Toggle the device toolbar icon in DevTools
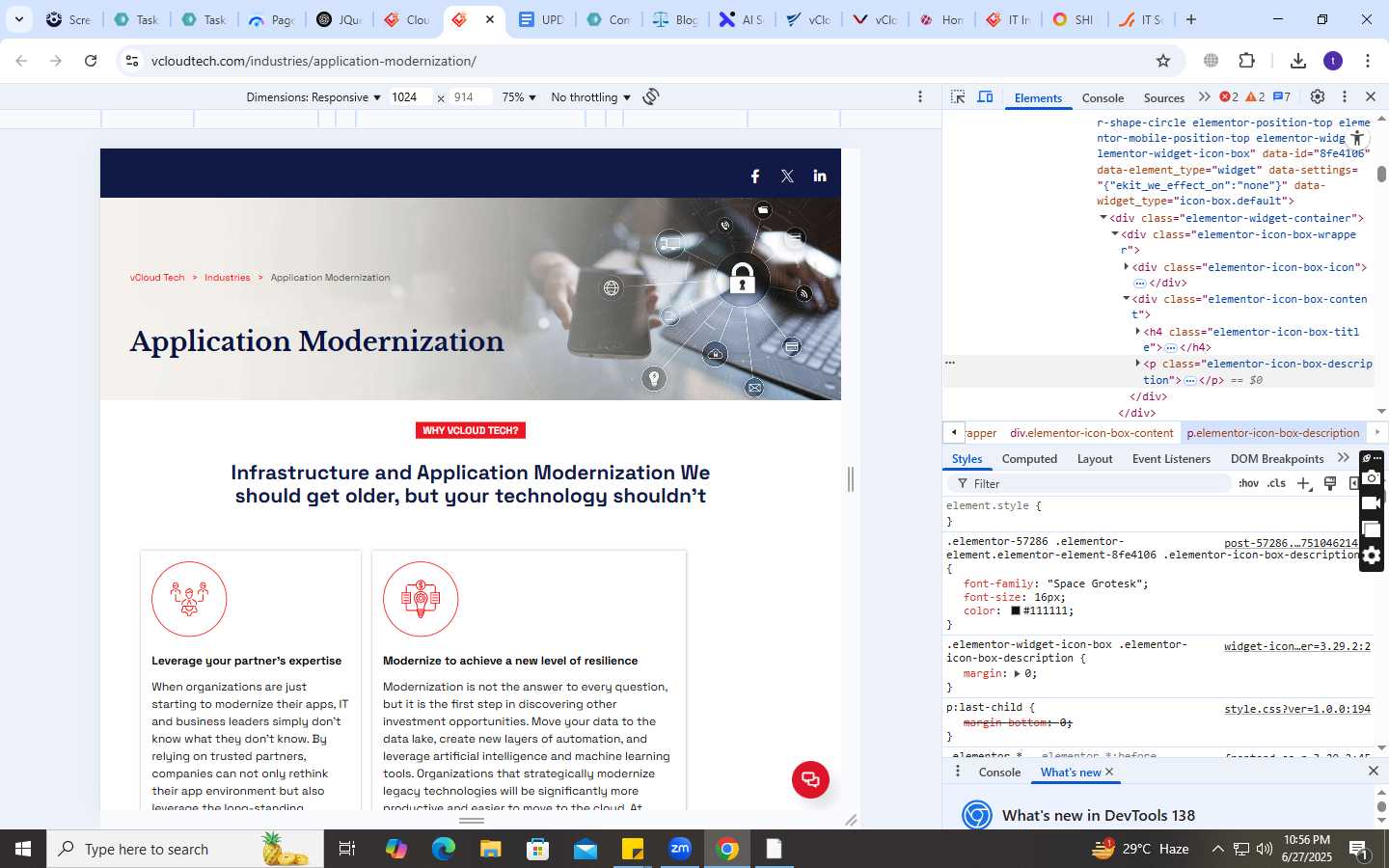The height and width of the screenshot is (868, 1389). tap(985, 97)
